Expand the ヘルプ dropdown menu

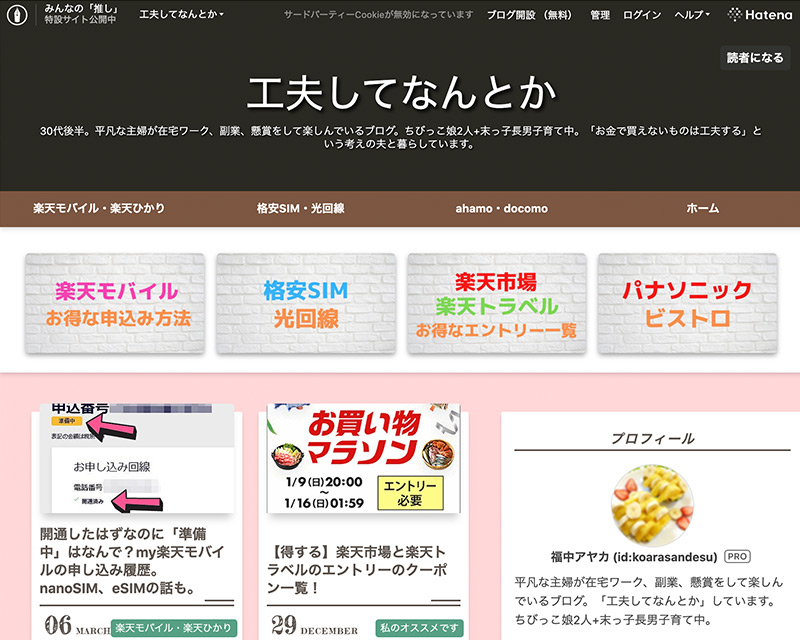[692, 15]
